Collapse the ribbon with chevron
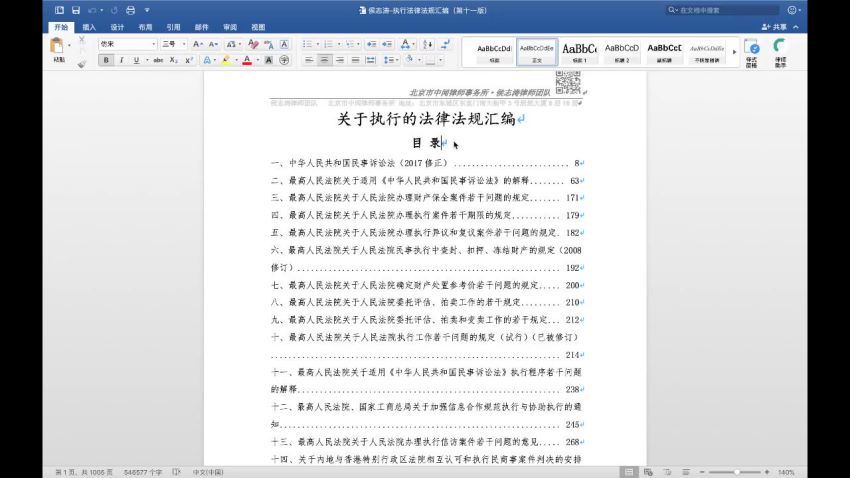 coord(796,27)
